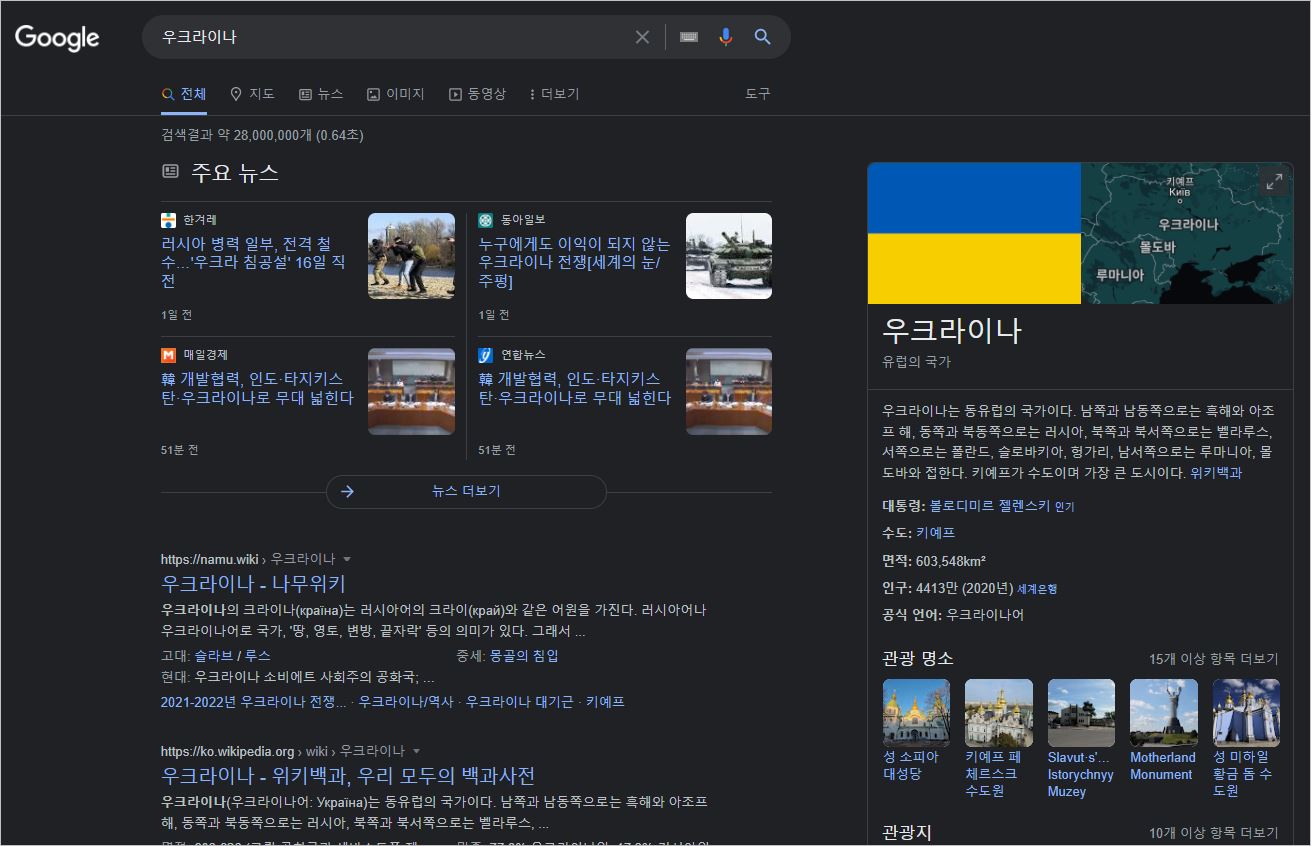
Task: Expand the namu.wiki result options arrow
Action: 347,559
